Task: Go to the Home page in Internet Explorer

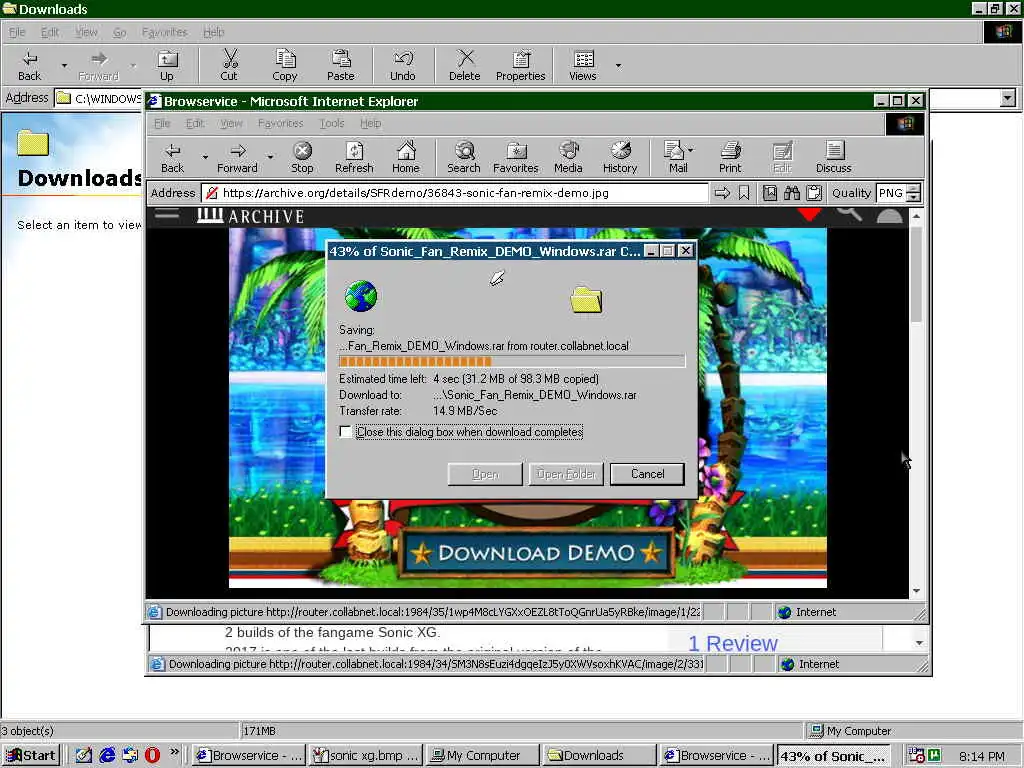Action: point(406,157)
